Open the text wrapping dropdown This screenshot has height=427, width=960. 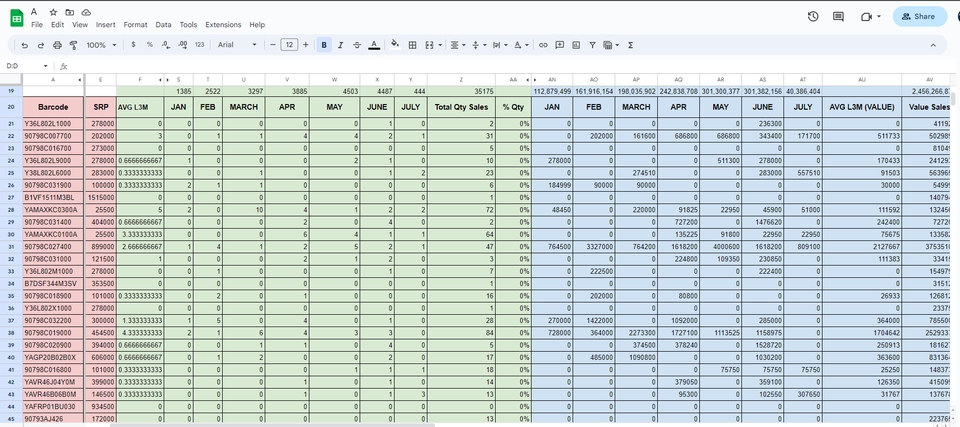pyautogui.click(x=500, y=45)
